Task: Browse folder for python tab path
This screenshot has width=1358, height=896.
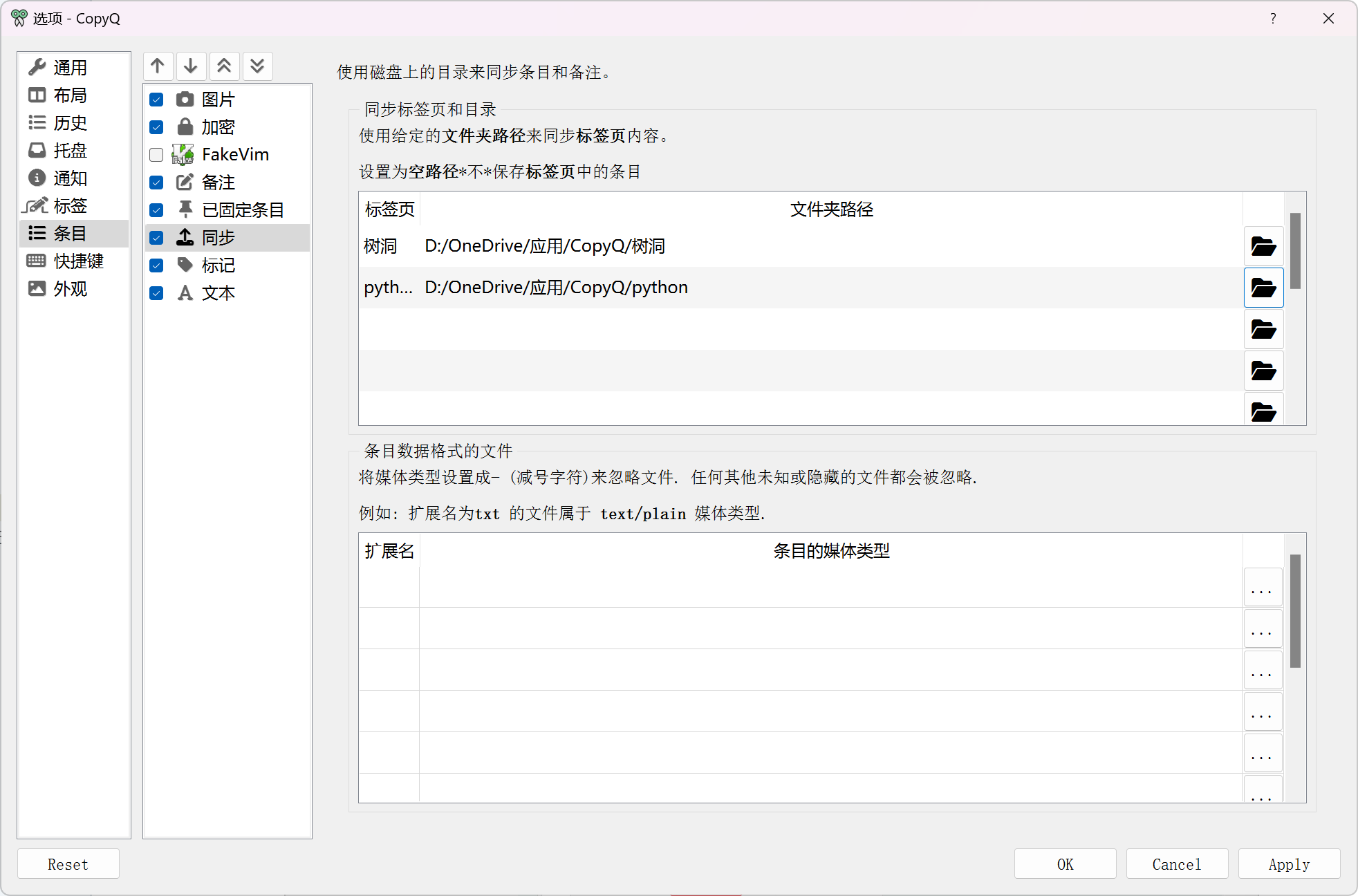Action: [1263, 288]
